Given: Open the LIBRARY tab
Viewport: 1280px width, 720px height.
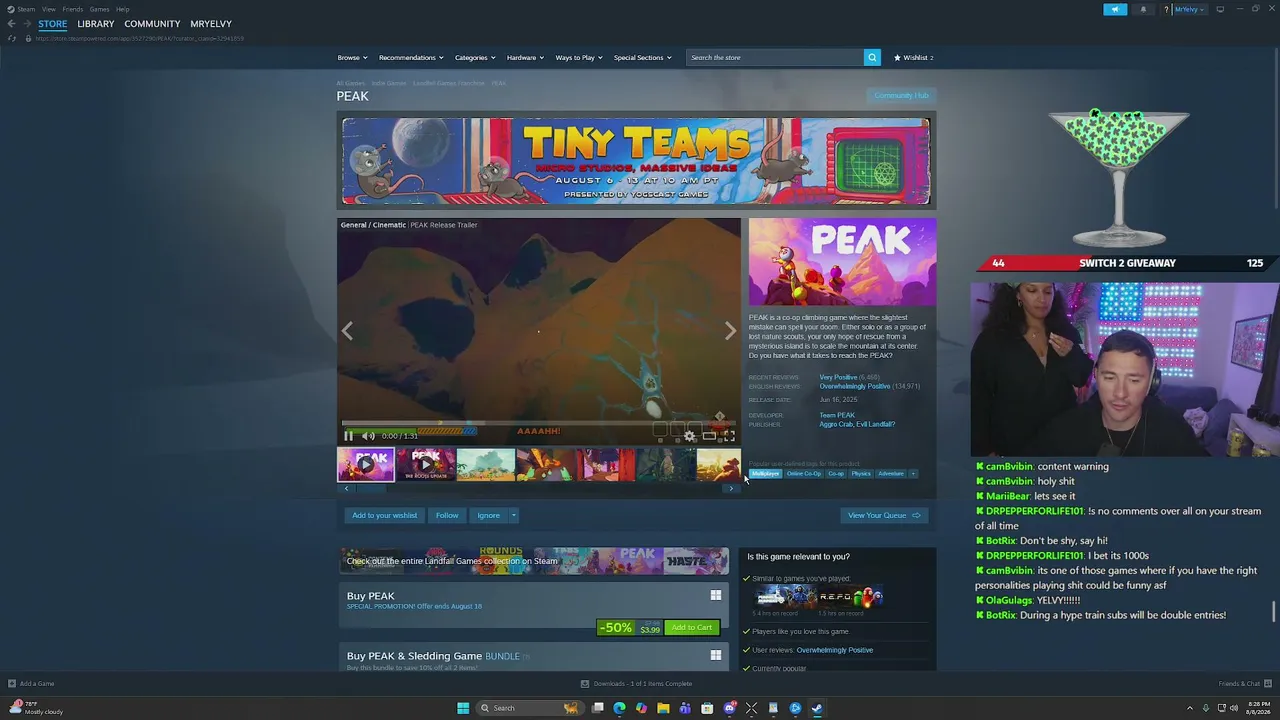Looking at the screenshot, I should 96,24.
